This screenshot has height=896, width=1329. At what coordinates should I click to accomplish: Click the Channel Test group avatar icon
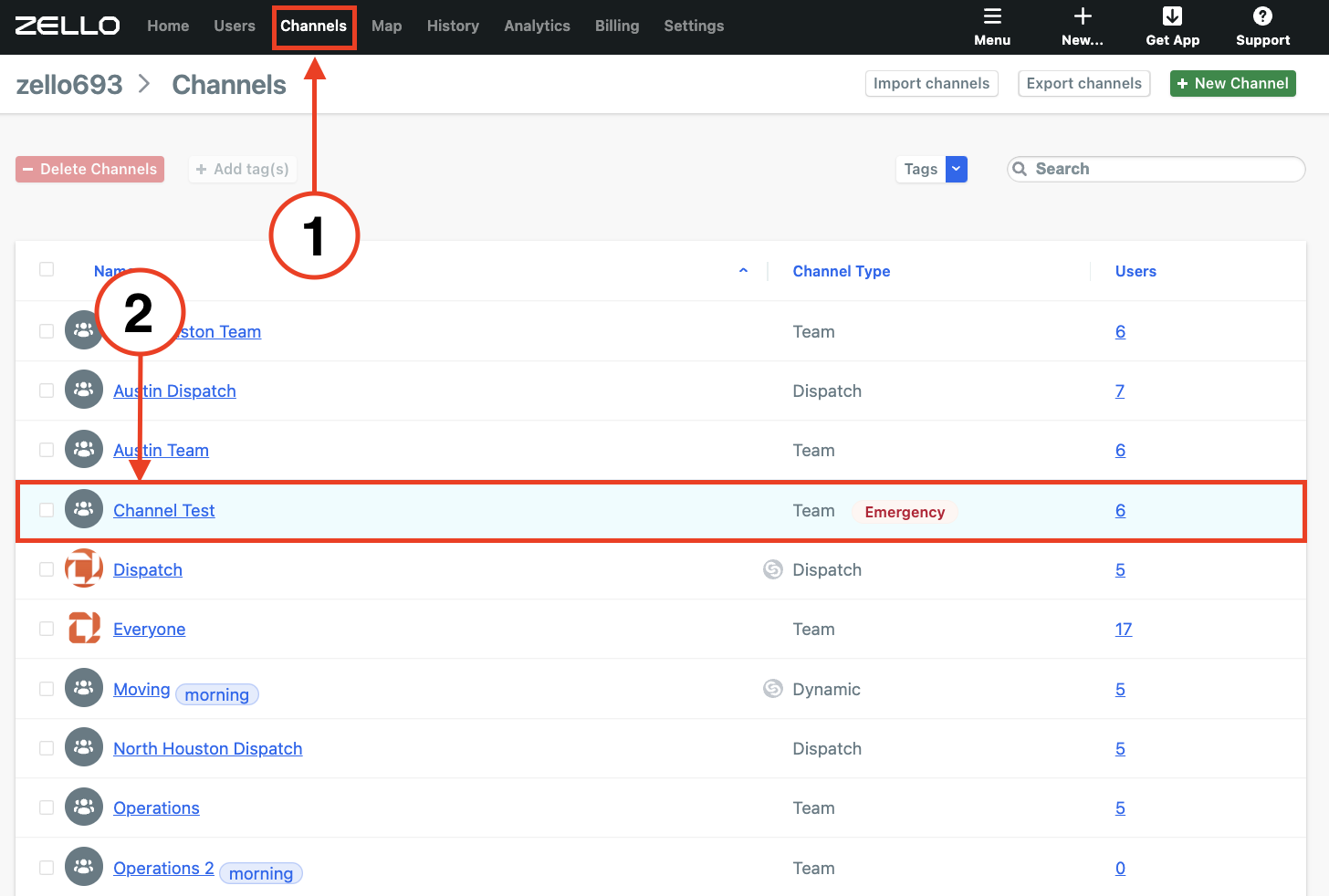pos(84,509)
